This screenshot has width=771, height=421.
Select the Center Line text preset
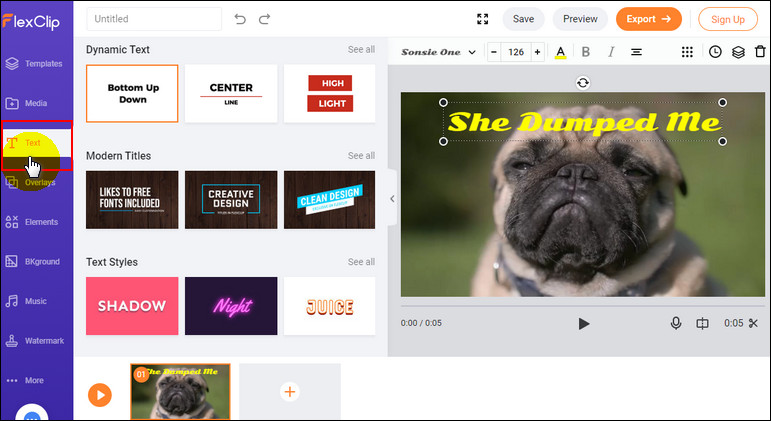[231, 93]
